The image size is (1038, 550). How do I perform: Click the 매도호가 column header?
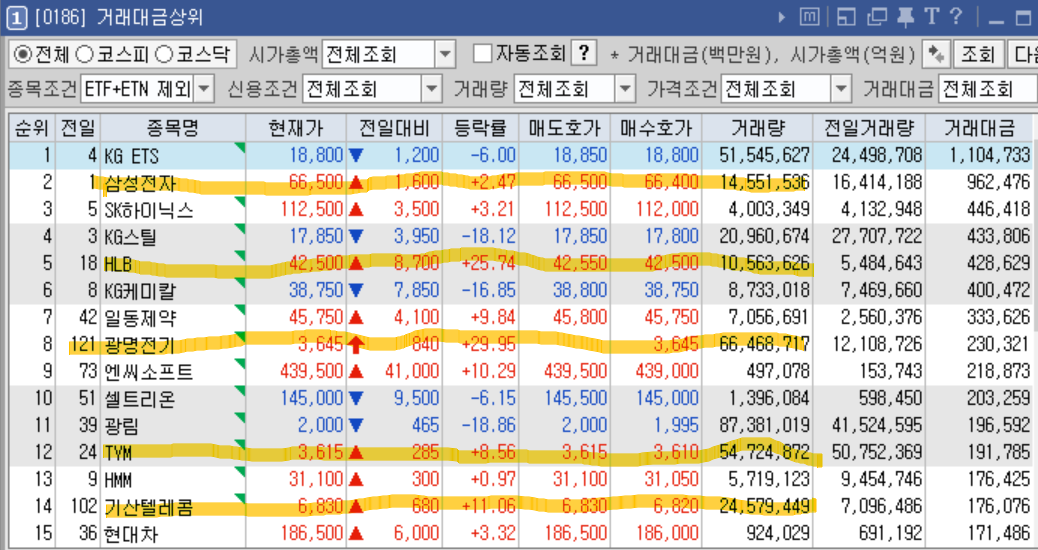[565, 128]
